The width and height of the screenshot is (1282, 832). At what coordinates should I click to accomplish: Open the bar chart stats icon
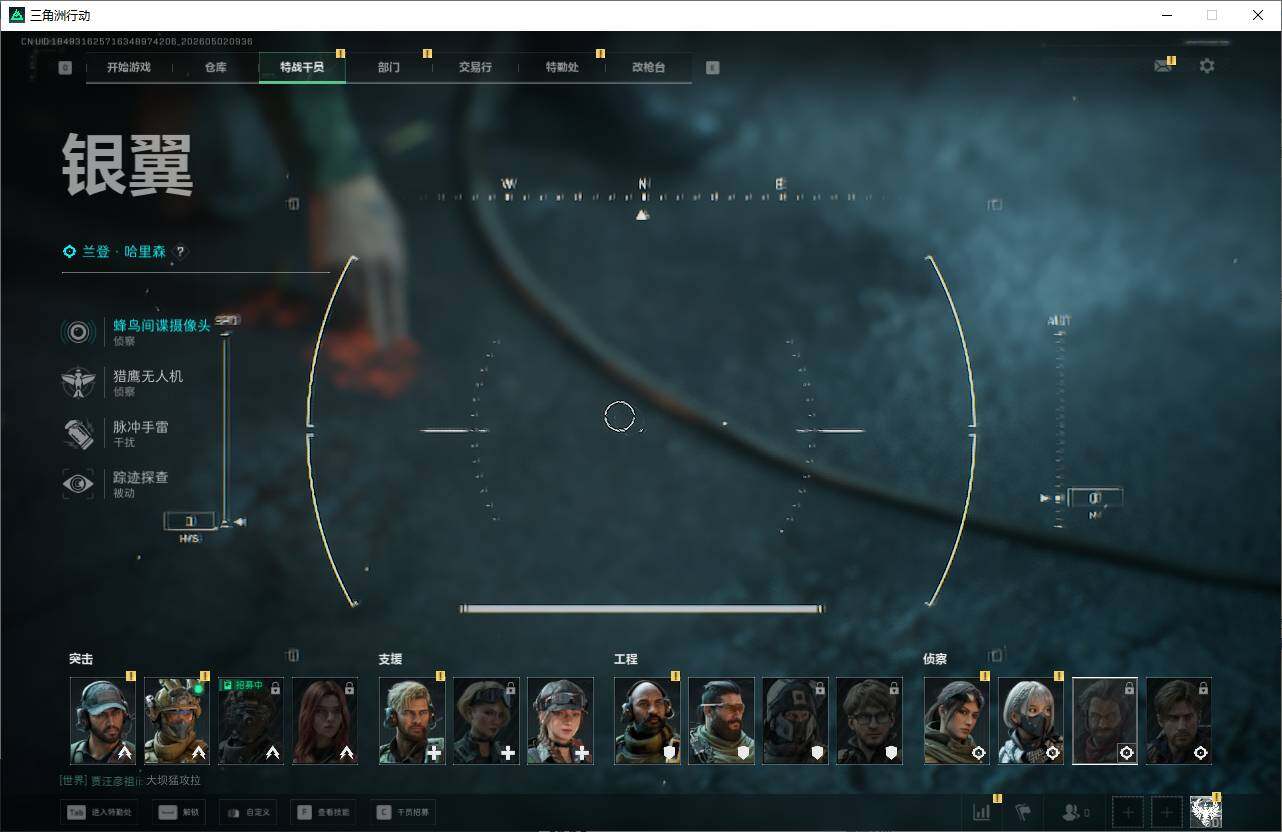(x=982, y=812)
